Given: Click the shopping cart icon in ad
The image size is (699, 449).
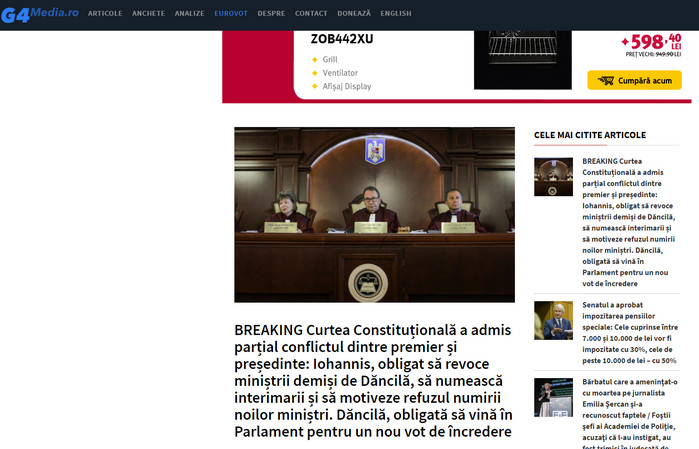Looking at the screenshot, I should (x=606, y=80).
